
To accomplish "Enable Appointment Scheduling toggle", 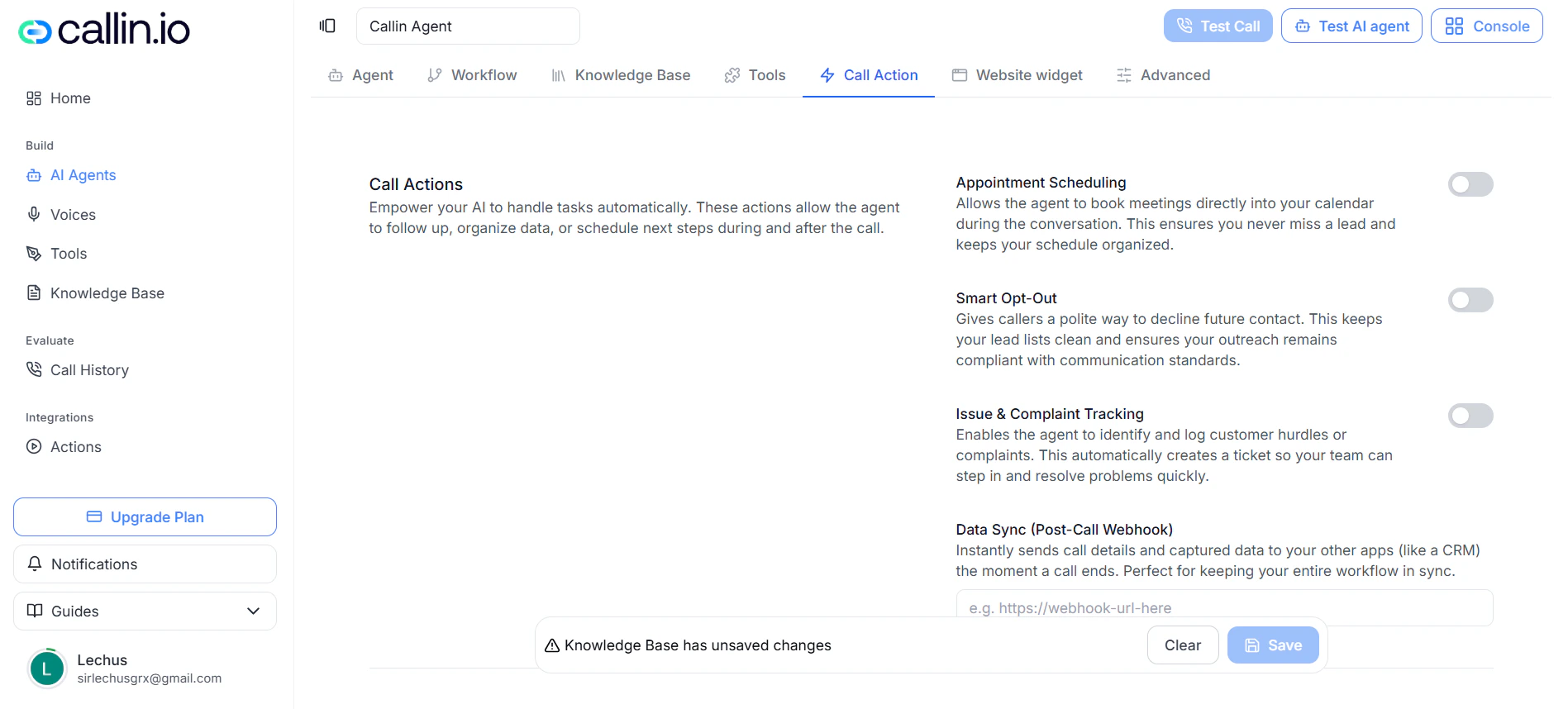I will 1470,184.
